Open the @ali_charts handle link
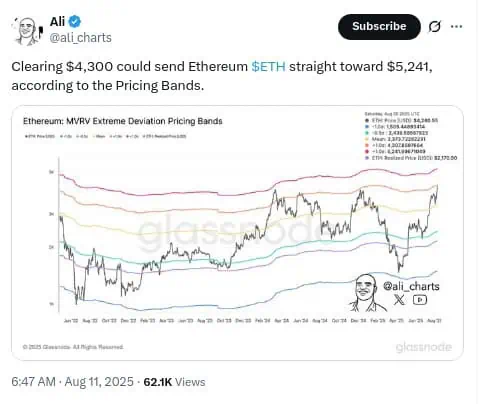Screen dimensions: 479x404 [81, 38]
